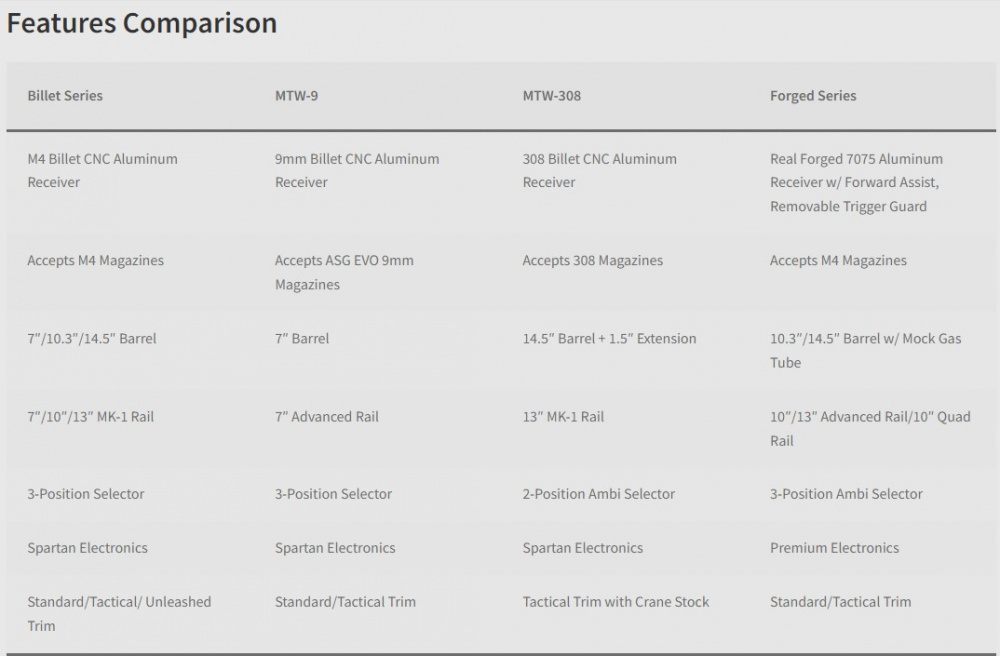Select the Forged Series column header
Image resolution: width=1000 pixels, height=656 pixels.
point(812,96)
